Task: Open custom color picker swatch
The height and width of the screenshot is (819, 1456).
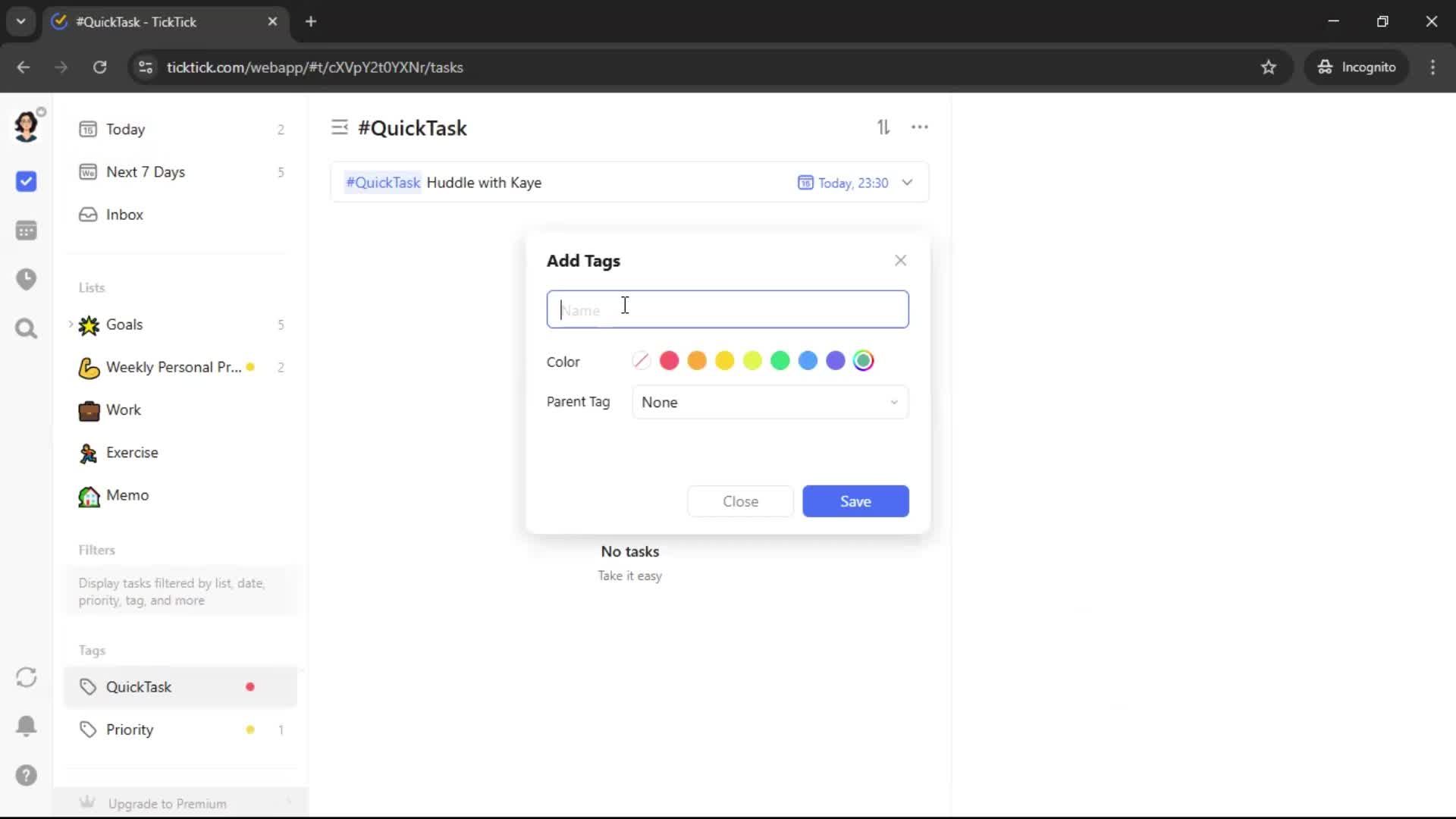Action: (x=863, y=361)
